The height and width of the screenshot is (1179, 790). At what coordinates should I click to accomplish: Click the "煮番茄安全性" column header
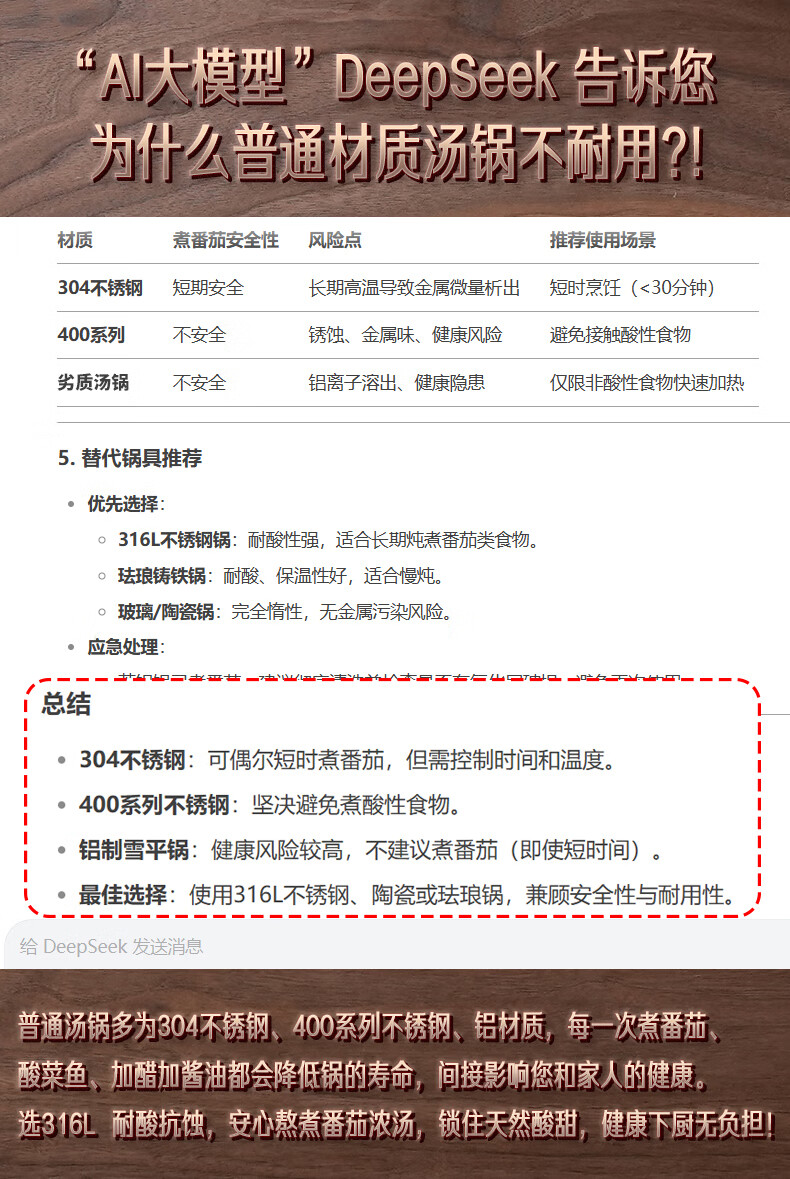tap(225, 241)
